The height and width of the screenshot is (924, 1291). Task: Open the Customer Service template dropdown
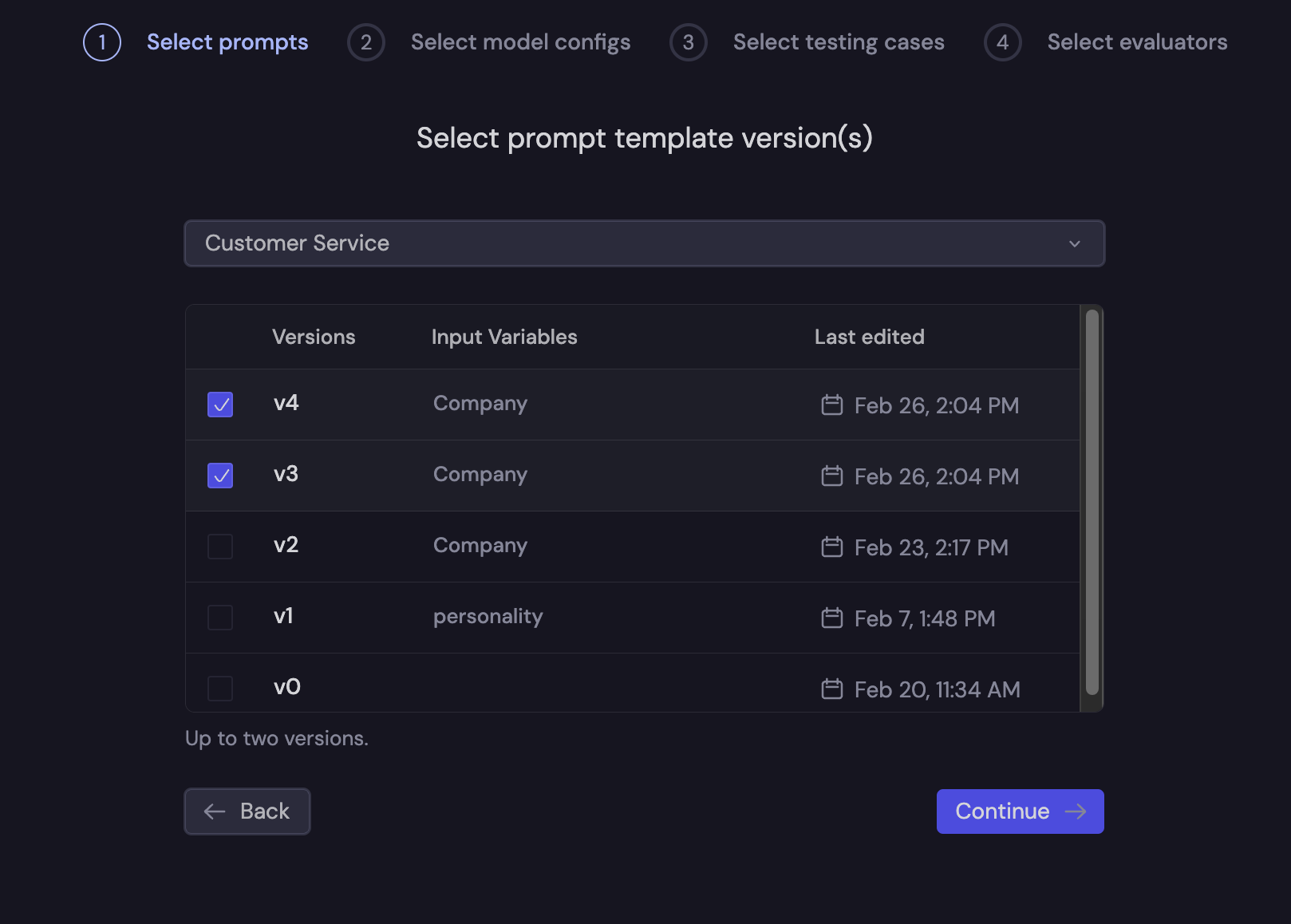pyautogui.click(x=645, y=243)
